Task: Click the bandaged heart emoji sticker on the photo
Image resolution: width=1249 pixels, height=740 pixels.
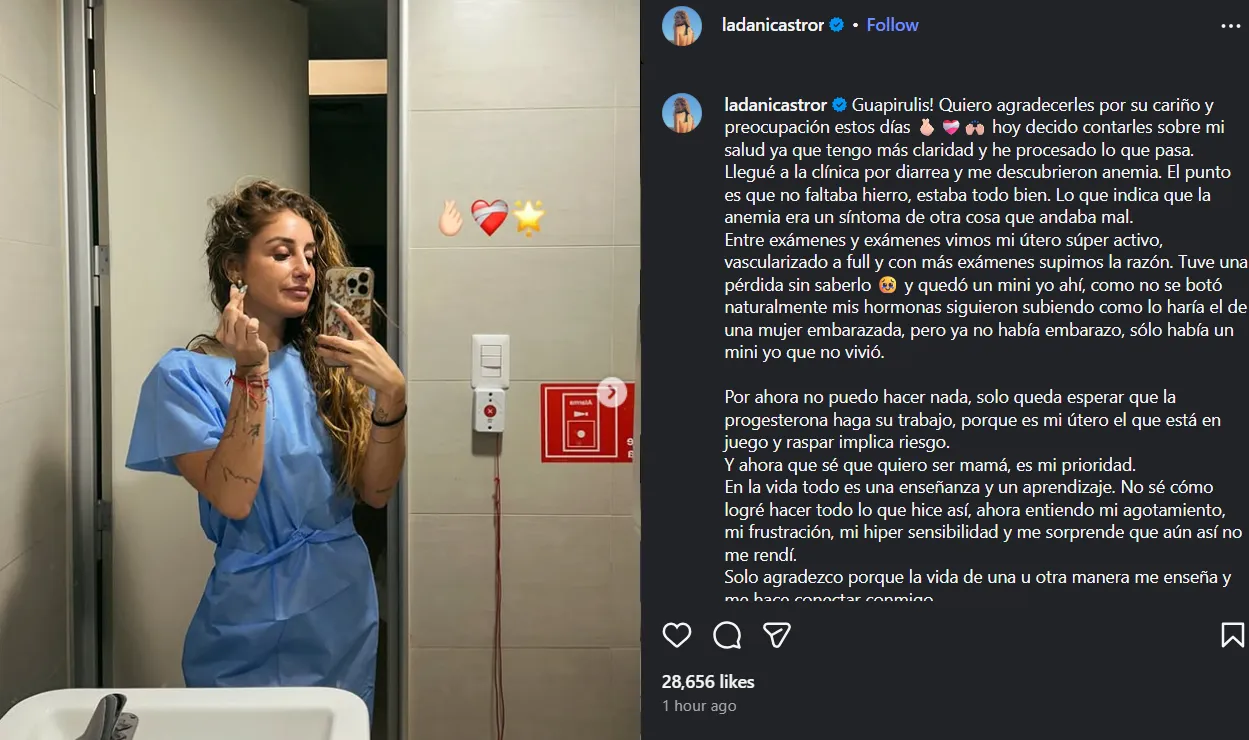Action: 489,217
